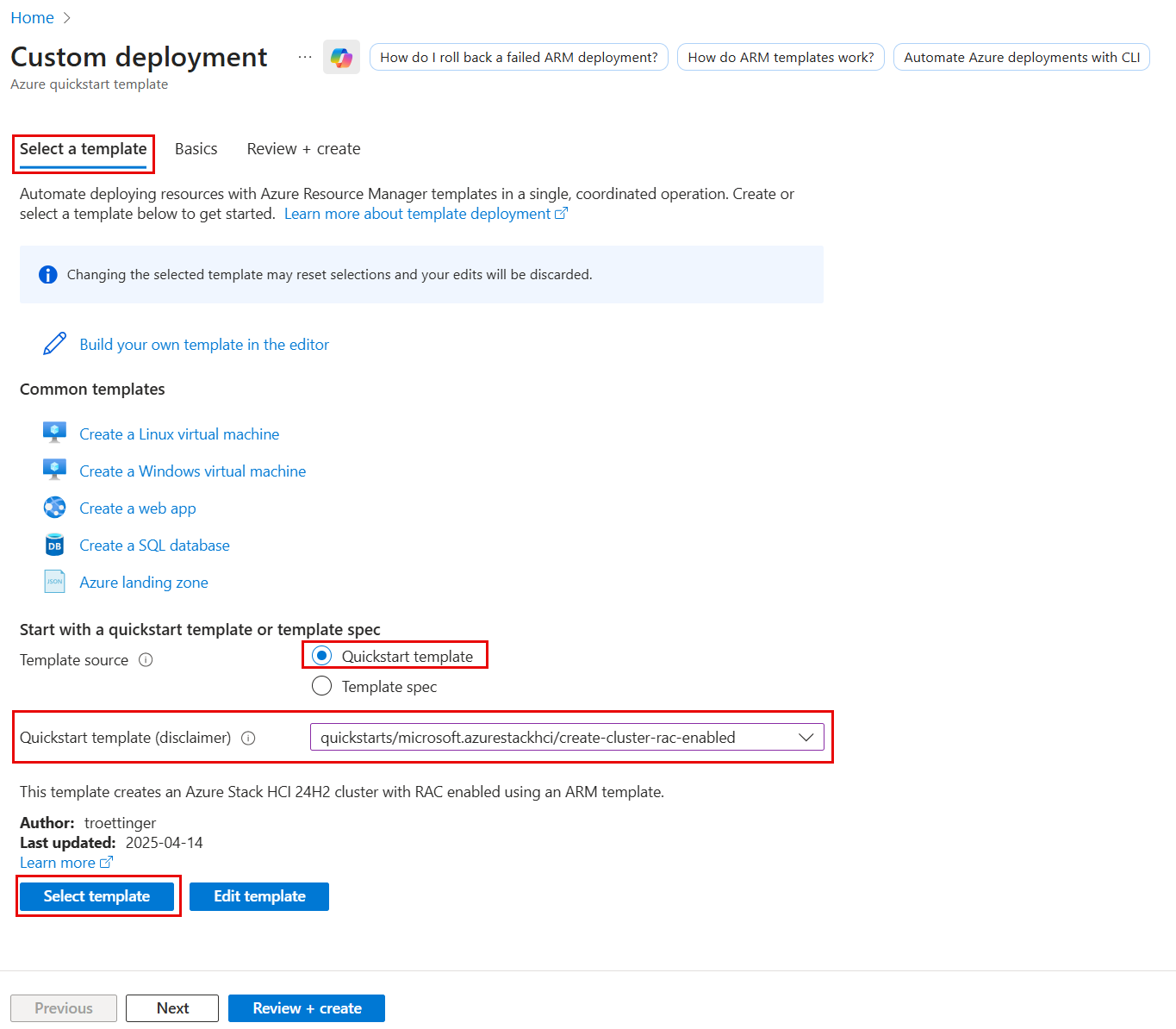Click the Review + create button at the bottom

307,1008
